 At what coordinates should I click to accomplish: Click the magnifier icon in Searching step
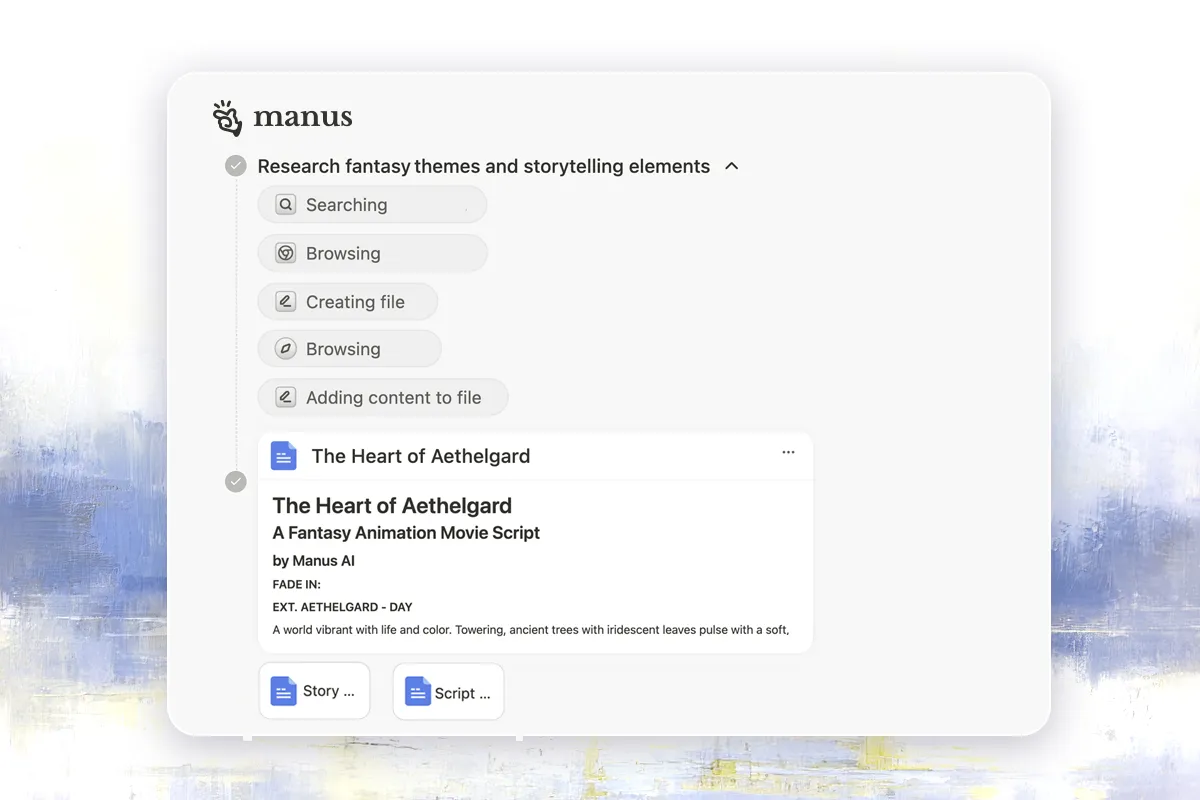tap(285, 205)
